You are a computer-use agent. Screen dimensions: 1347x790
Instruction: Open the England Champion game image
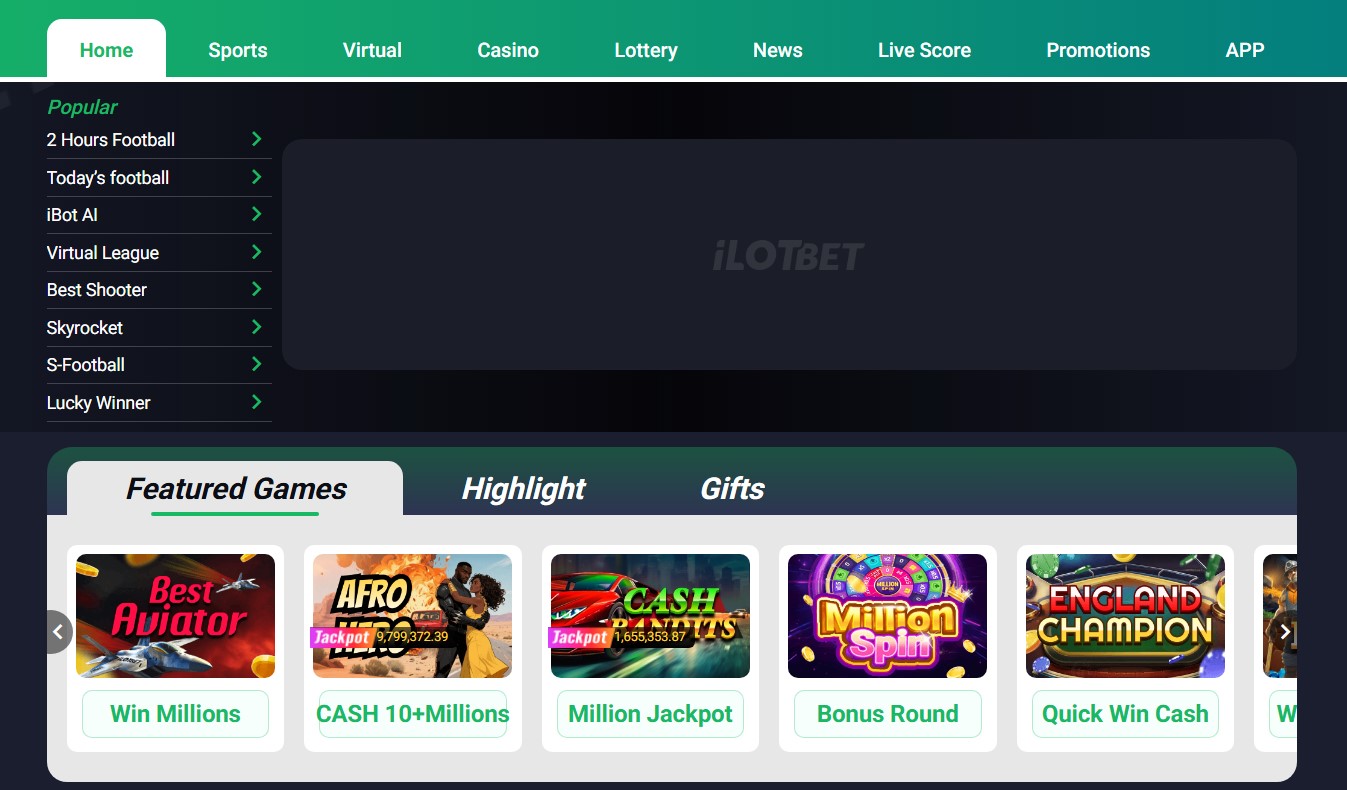pyautogui.click(x=1125, y=616)
